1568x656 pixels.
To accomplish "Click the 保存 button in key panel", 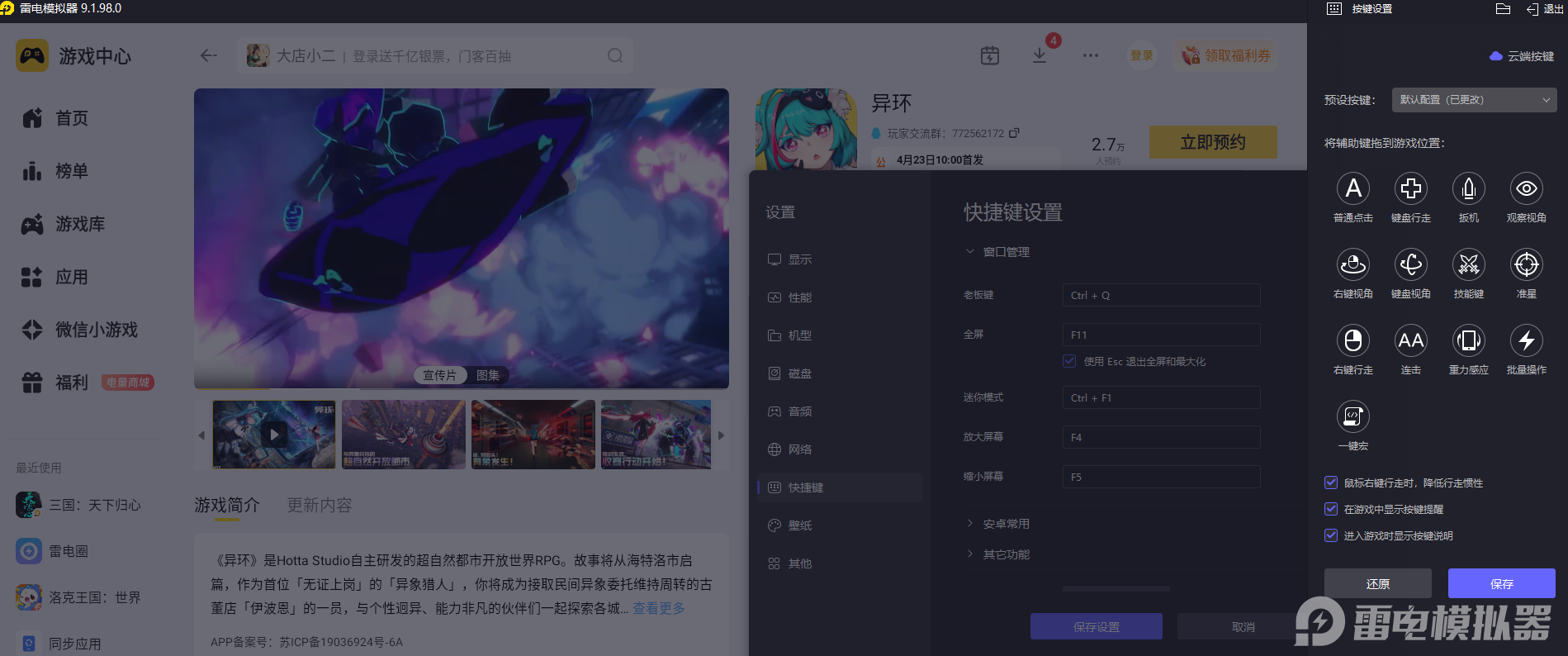I will click(x=1501, y=583).
